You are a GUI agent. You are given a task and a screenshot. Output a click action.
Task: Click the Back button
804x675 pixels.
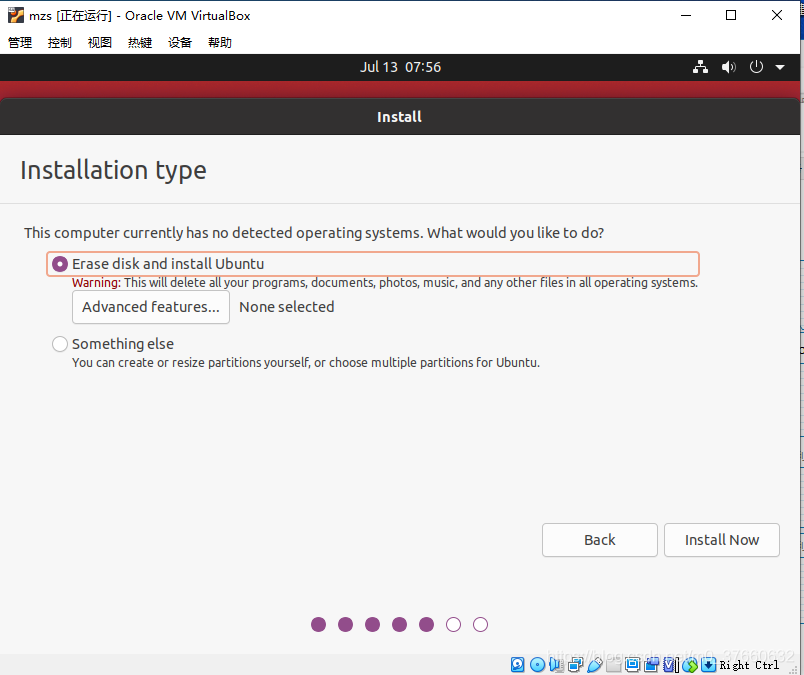pos(599,540)
